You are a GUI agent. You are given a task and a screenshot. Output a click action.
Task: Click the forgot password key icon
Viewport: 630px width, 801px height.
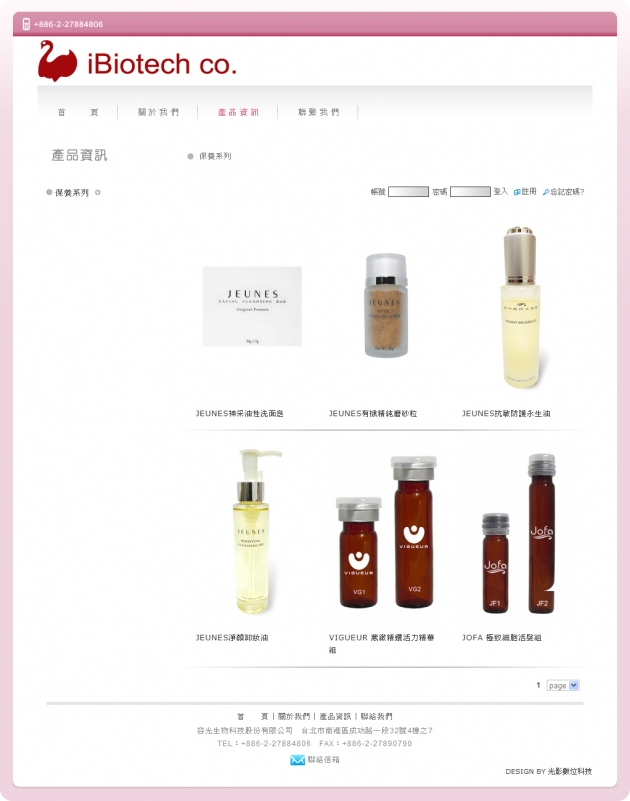click(x=546, y=192)
